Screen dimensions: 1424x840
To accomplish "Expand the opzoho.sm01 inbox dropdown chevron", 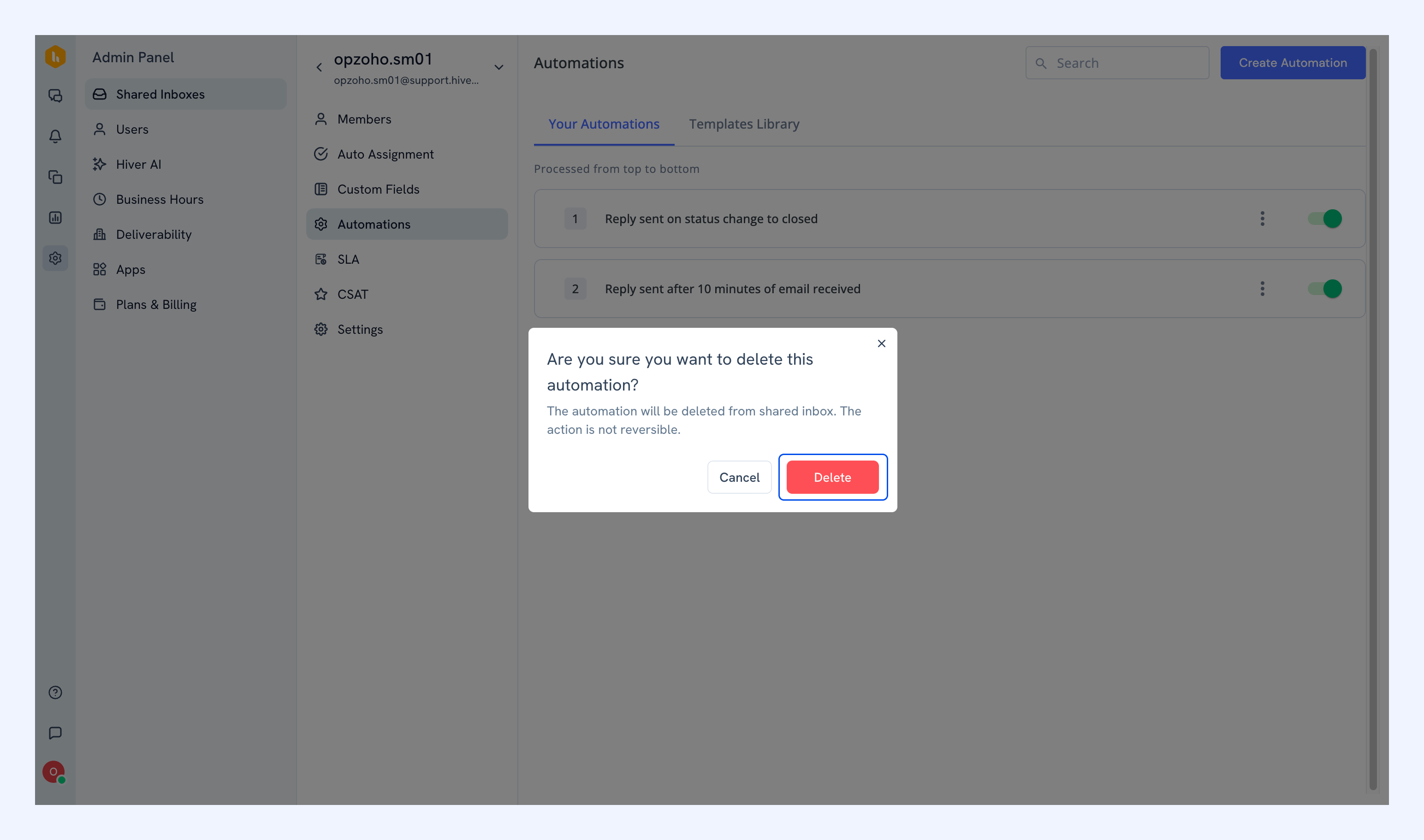I will point(499,67).
